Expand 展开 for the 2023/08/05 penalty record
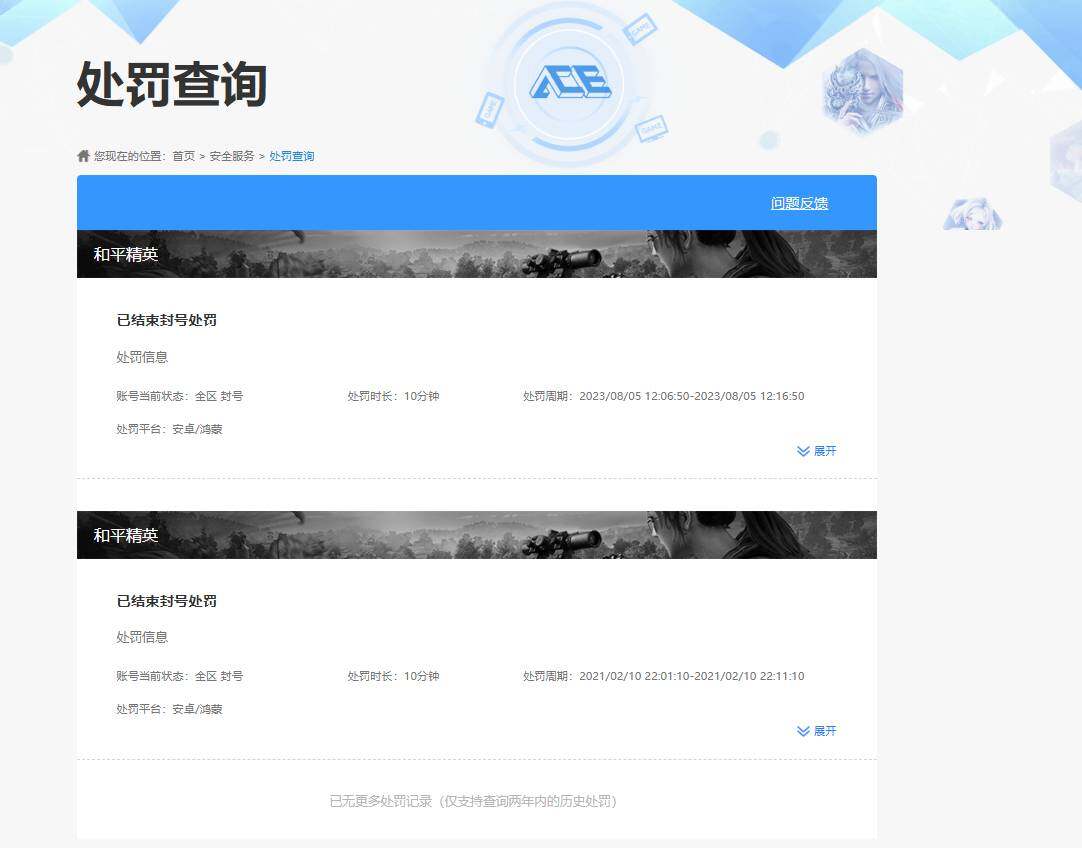1082x848 pixels. click(x=817, y=451)
